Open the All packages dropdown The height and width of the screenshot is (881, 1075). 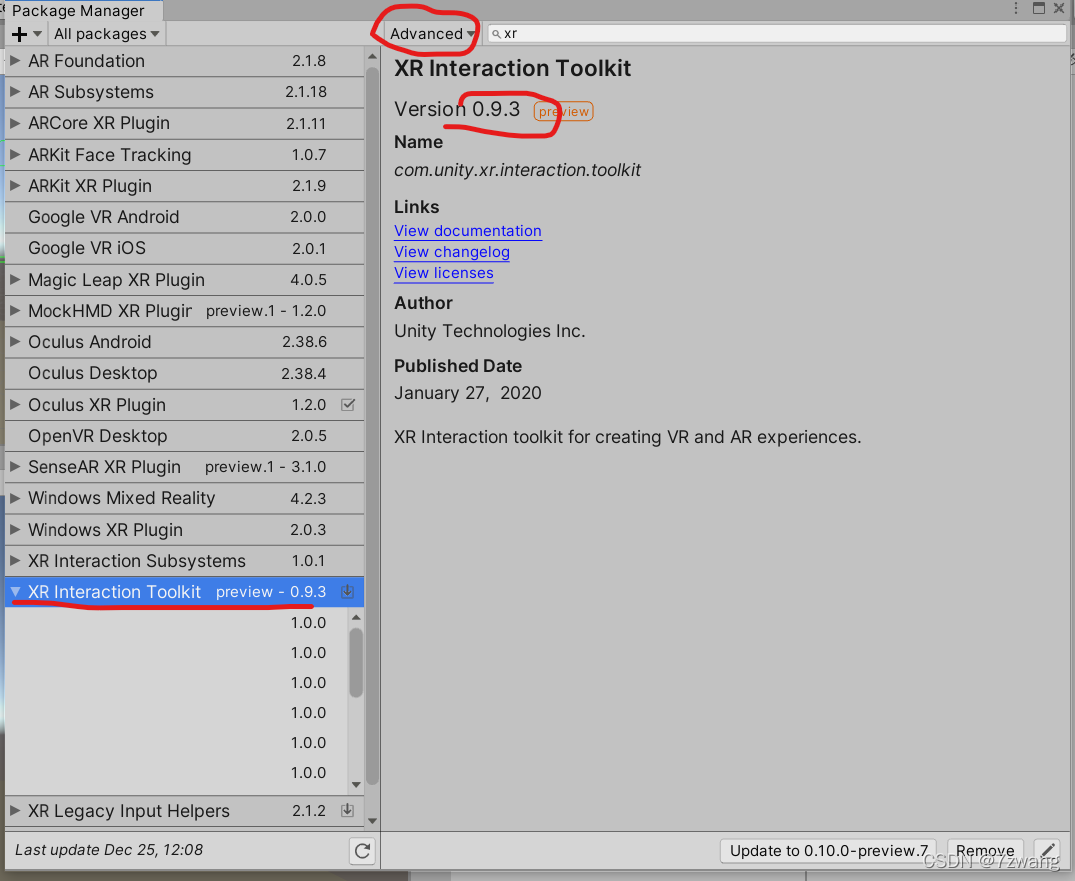pos(106,34)
